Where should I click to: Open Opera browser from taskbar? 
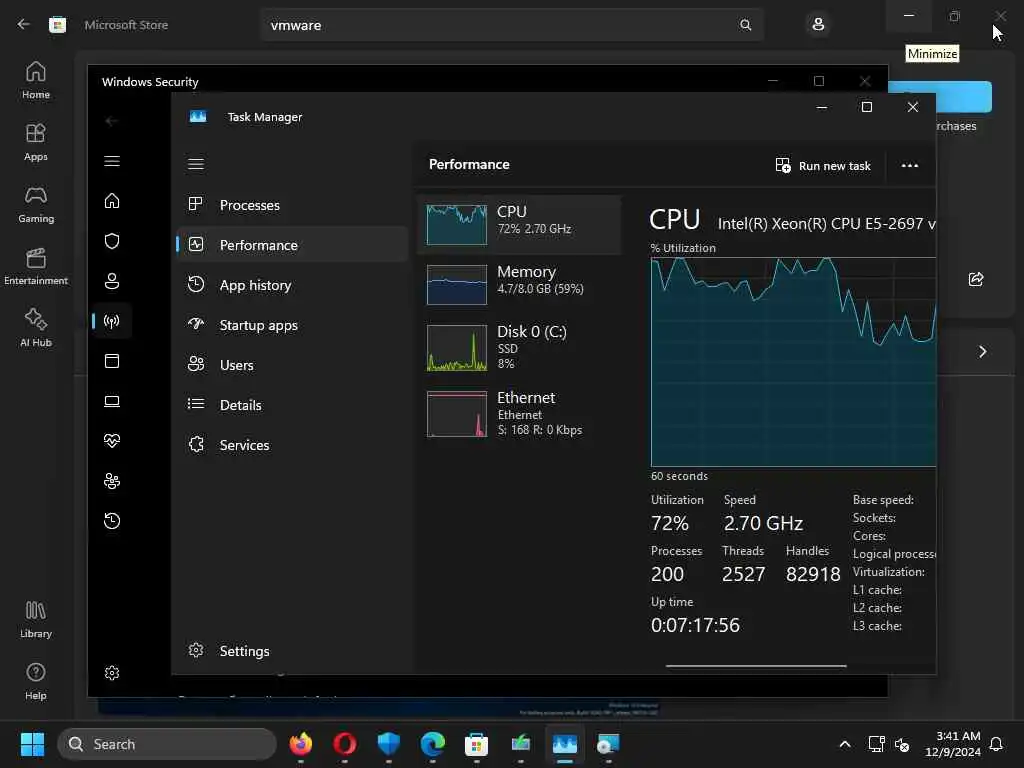(x=344, y=744)
